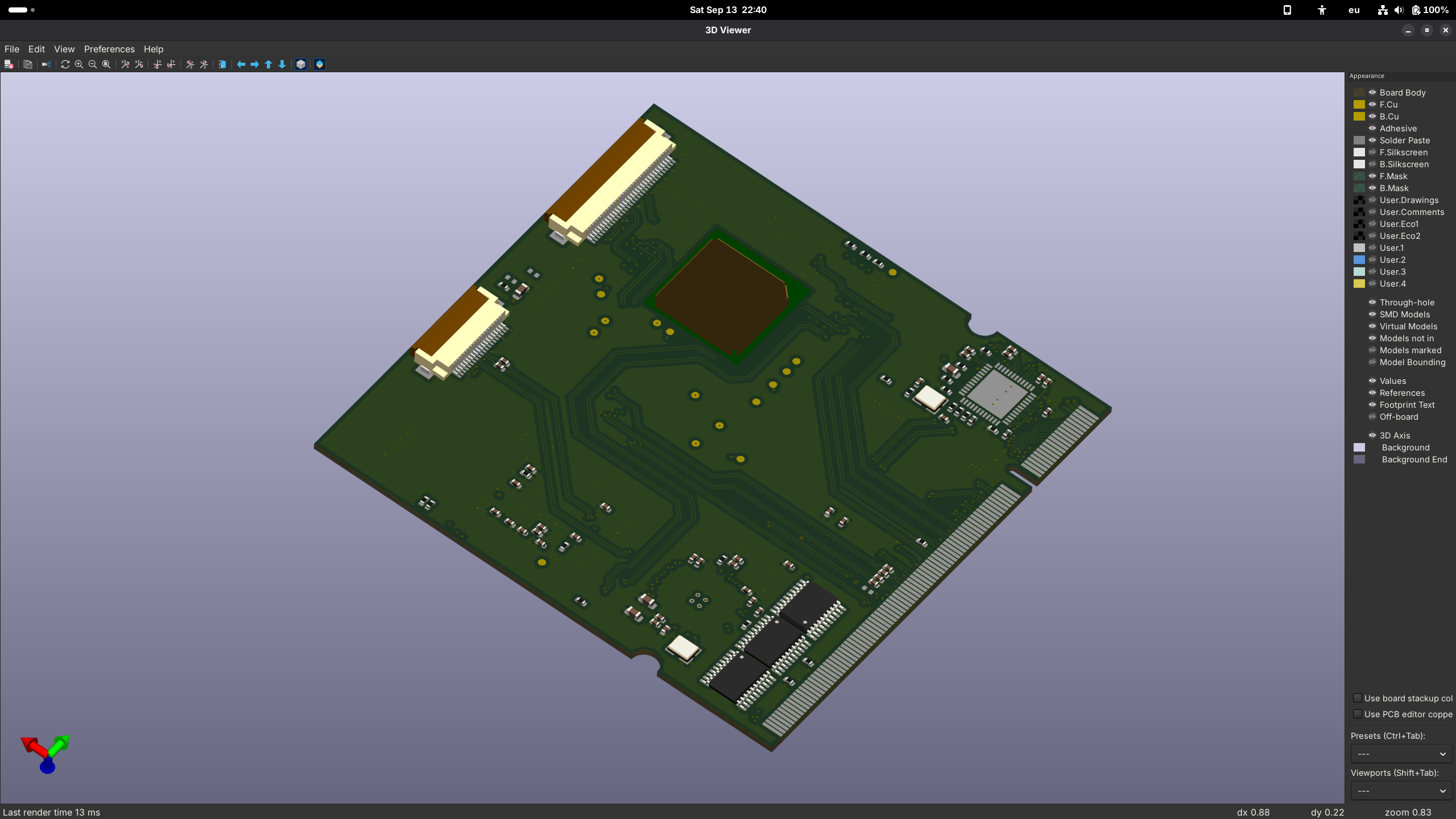Click the 'zoom 0.83' status entry

[x=1408, y=812]
